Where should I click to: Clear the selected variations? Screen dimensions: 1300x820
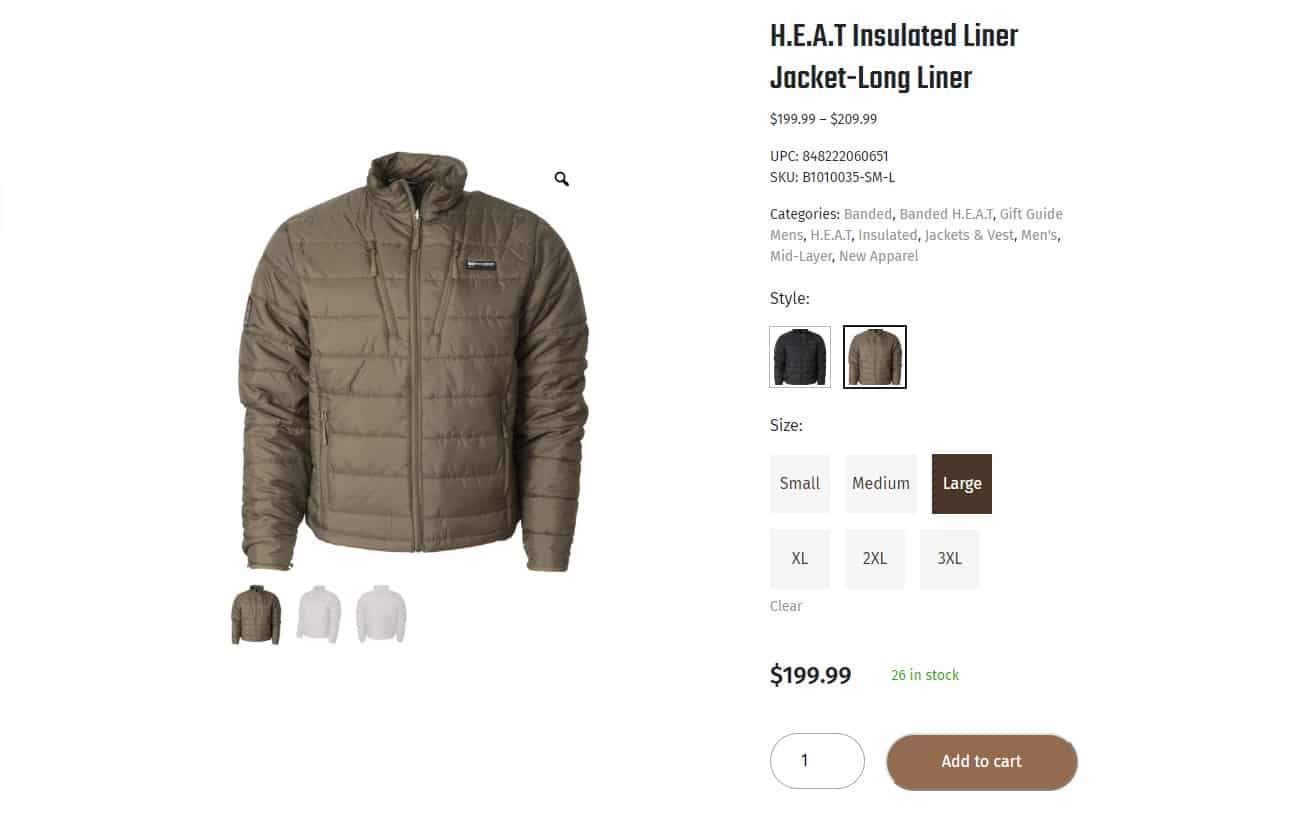(x=786, y=606)
